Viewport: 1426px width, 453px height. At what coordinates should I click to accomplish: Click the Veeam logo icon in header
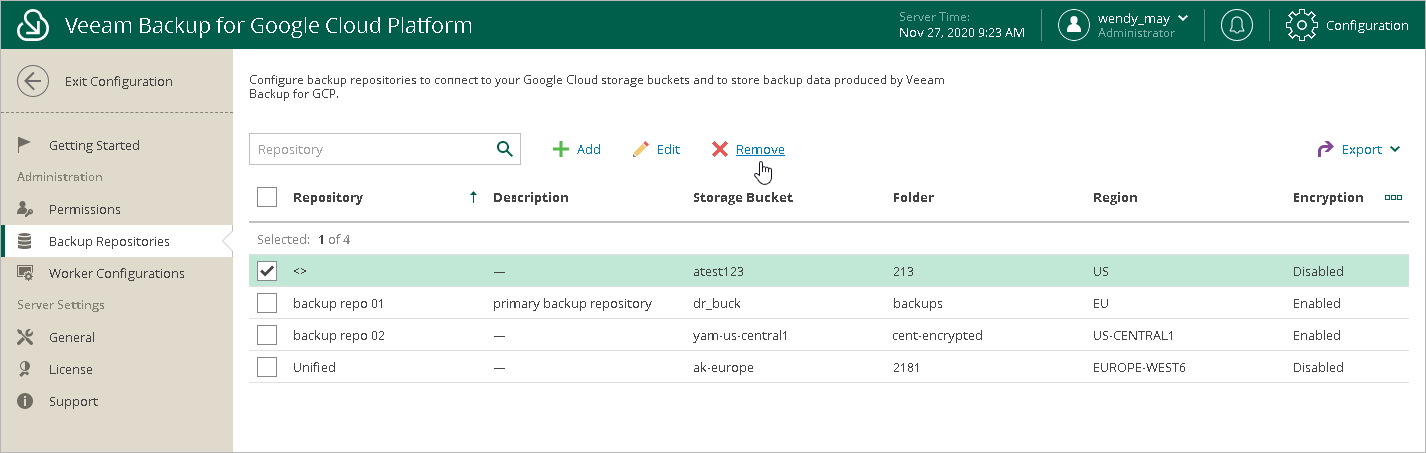[x=33, y=25]
